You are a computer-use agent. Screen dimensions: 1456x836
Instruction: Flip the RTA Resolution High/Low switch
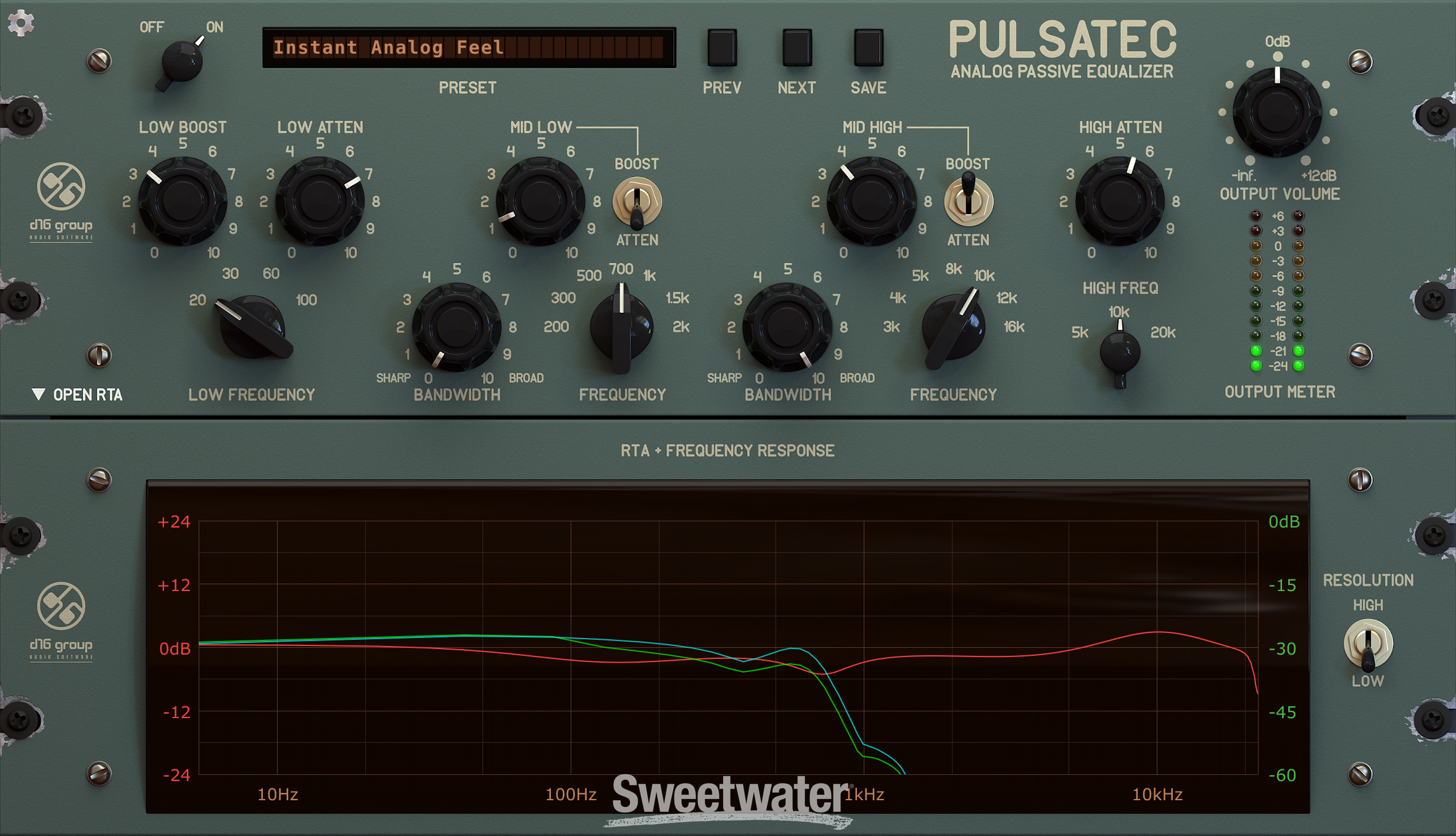coord(1368,644)
